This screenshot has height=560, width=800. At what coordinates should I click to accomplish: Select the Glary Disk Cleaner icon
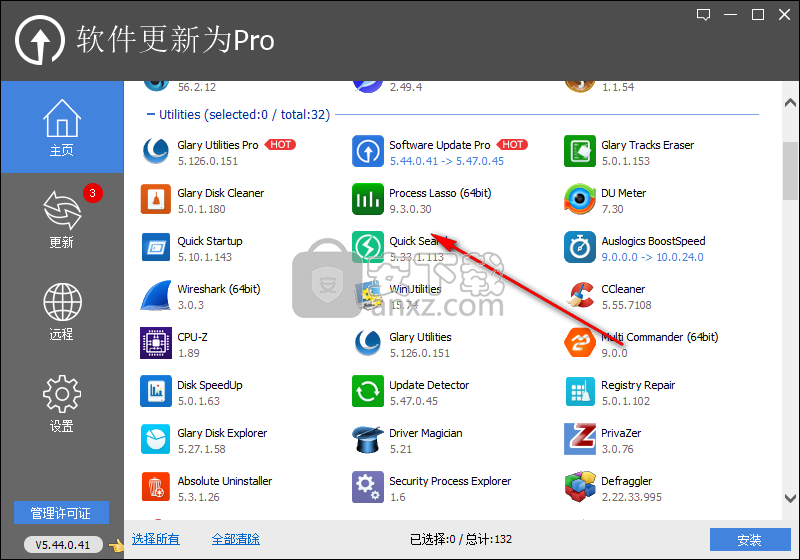pos(156,199)
